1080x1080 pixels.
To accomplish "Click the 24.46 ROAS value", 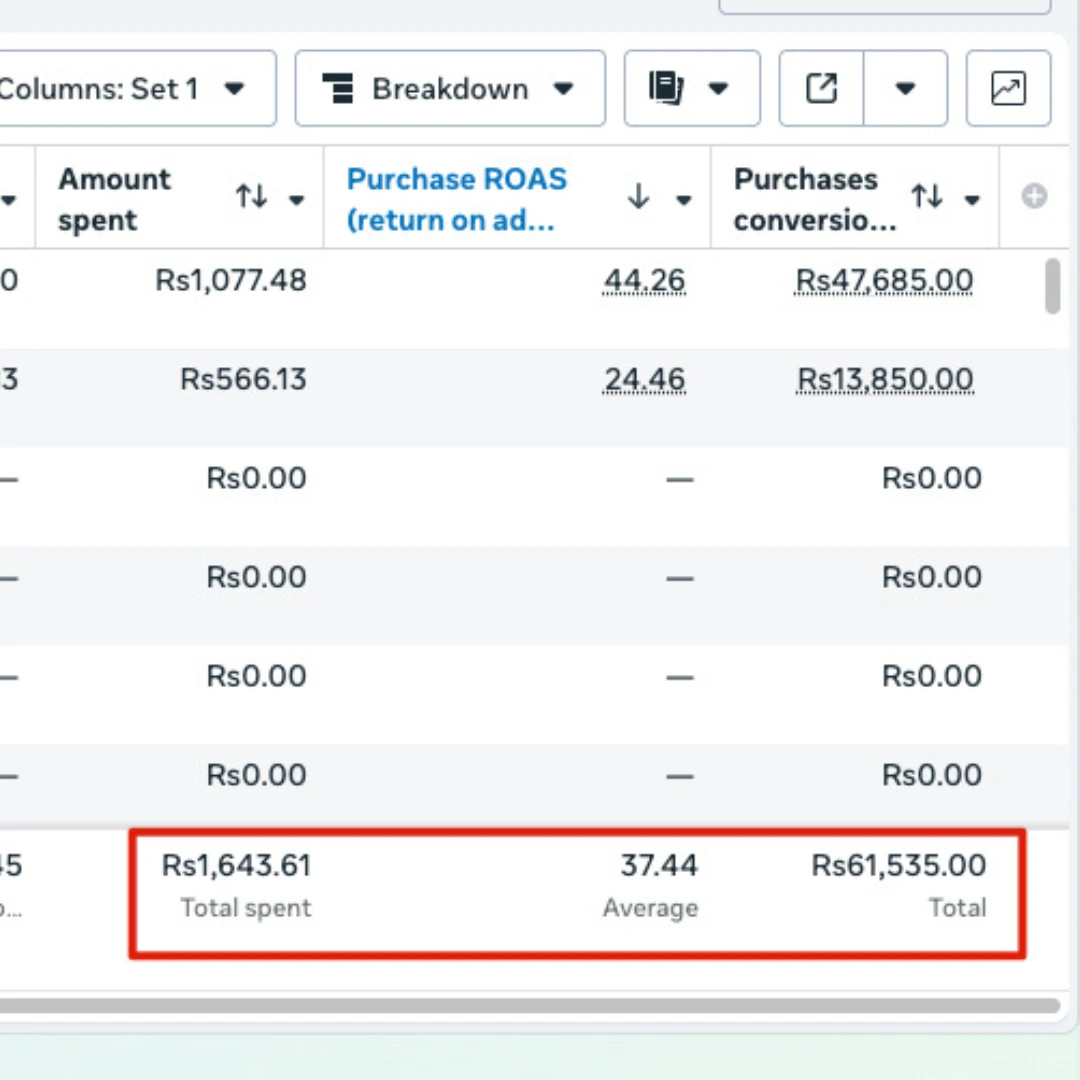I will coord(644,380).
